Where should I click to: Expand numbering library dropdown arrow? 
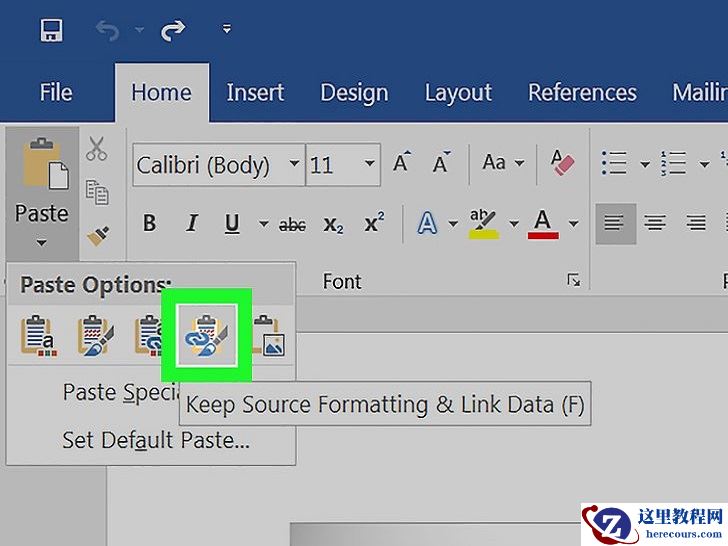point(704,164)
